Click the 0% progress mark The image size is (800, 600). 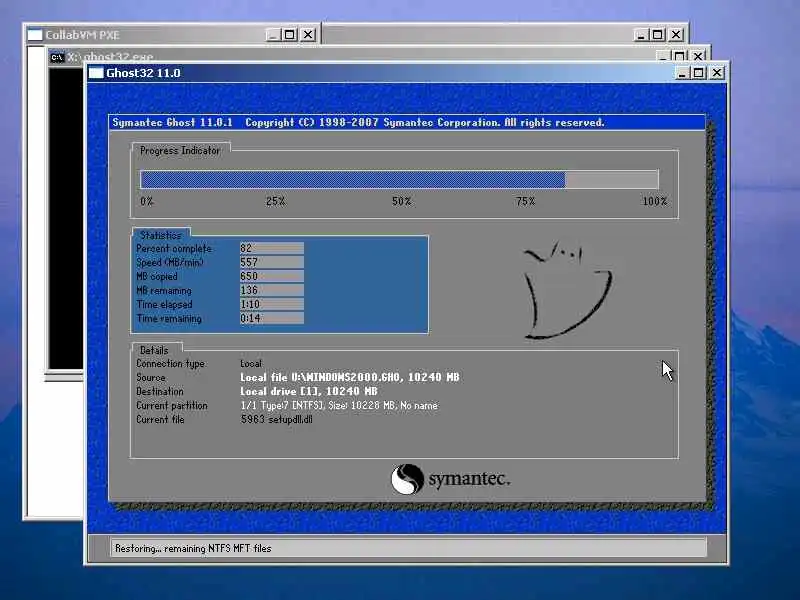click(147, 201)
